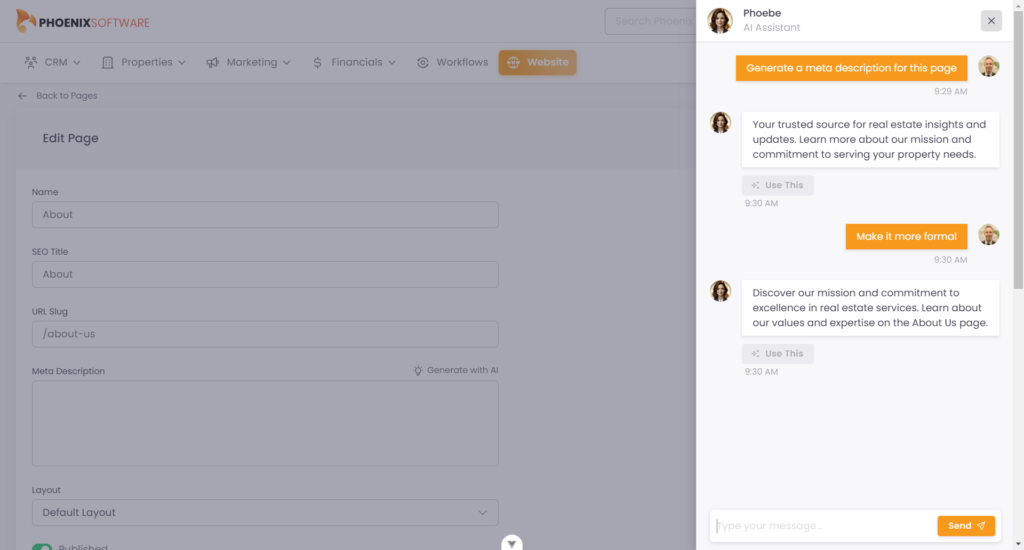This screenshot has width=1024, height=550.
Task: Click the Make it more formal message
Action: (906, 236)
